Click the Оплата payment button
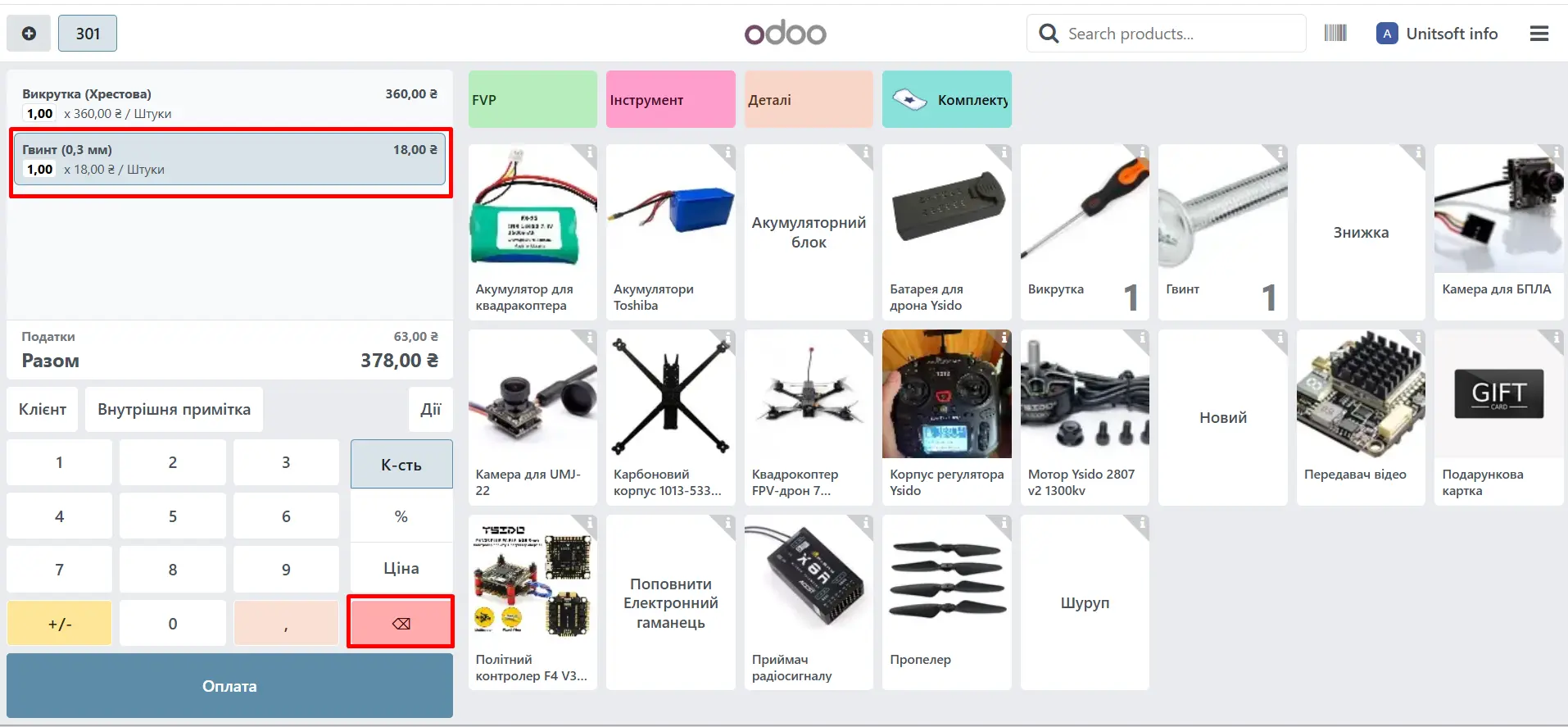Screen dimensions: 1568x727 tap(229, 686)
